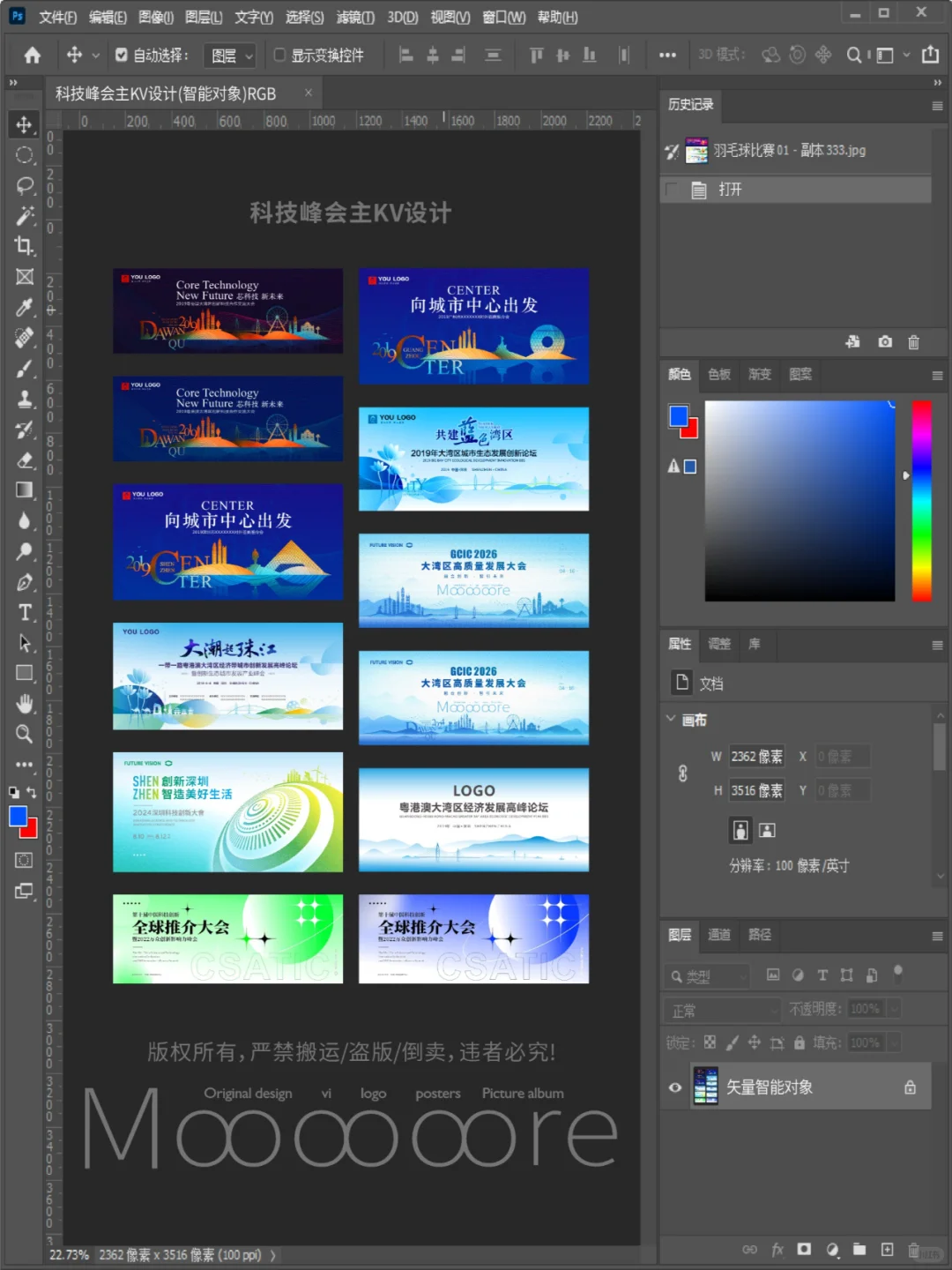
Task: Collapse the 画布 section
Action: 671,719
